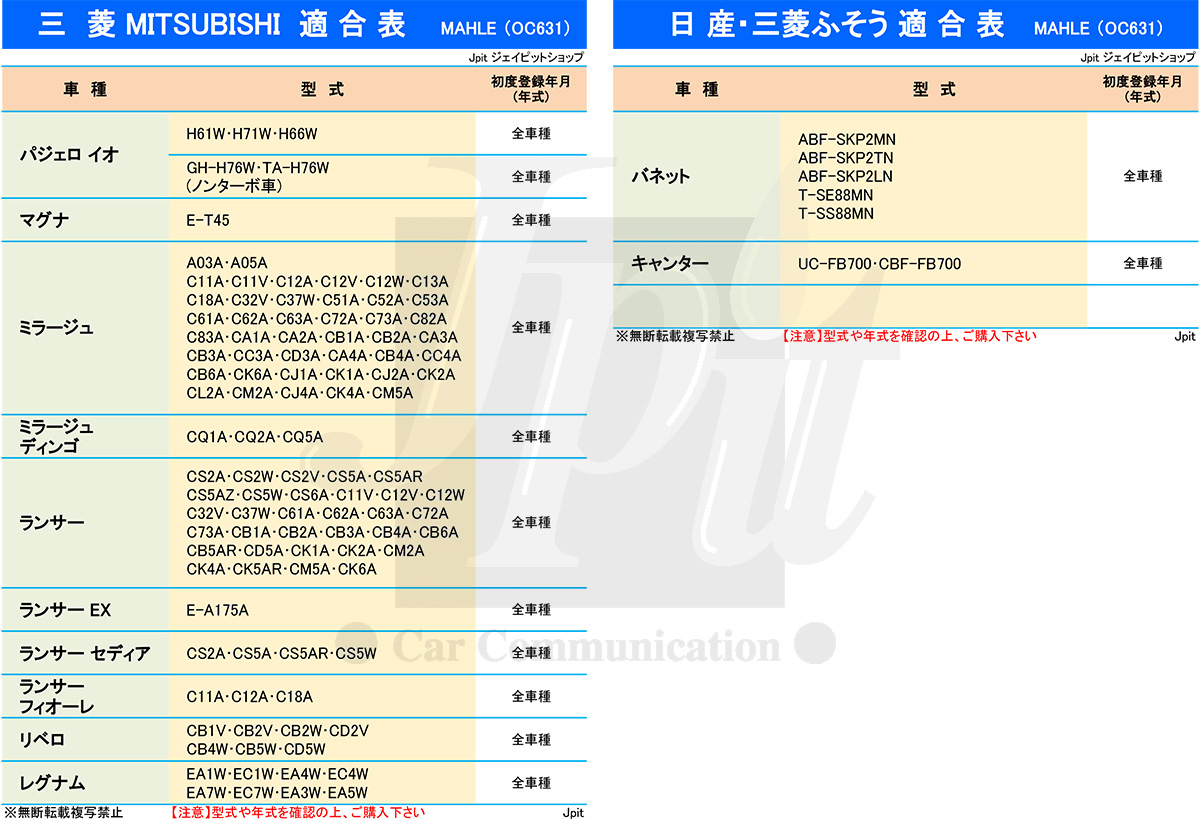Select the ランサー セディア vehicle name
This screenshot has width=1200, height=821.
click(x=85, y=653)
